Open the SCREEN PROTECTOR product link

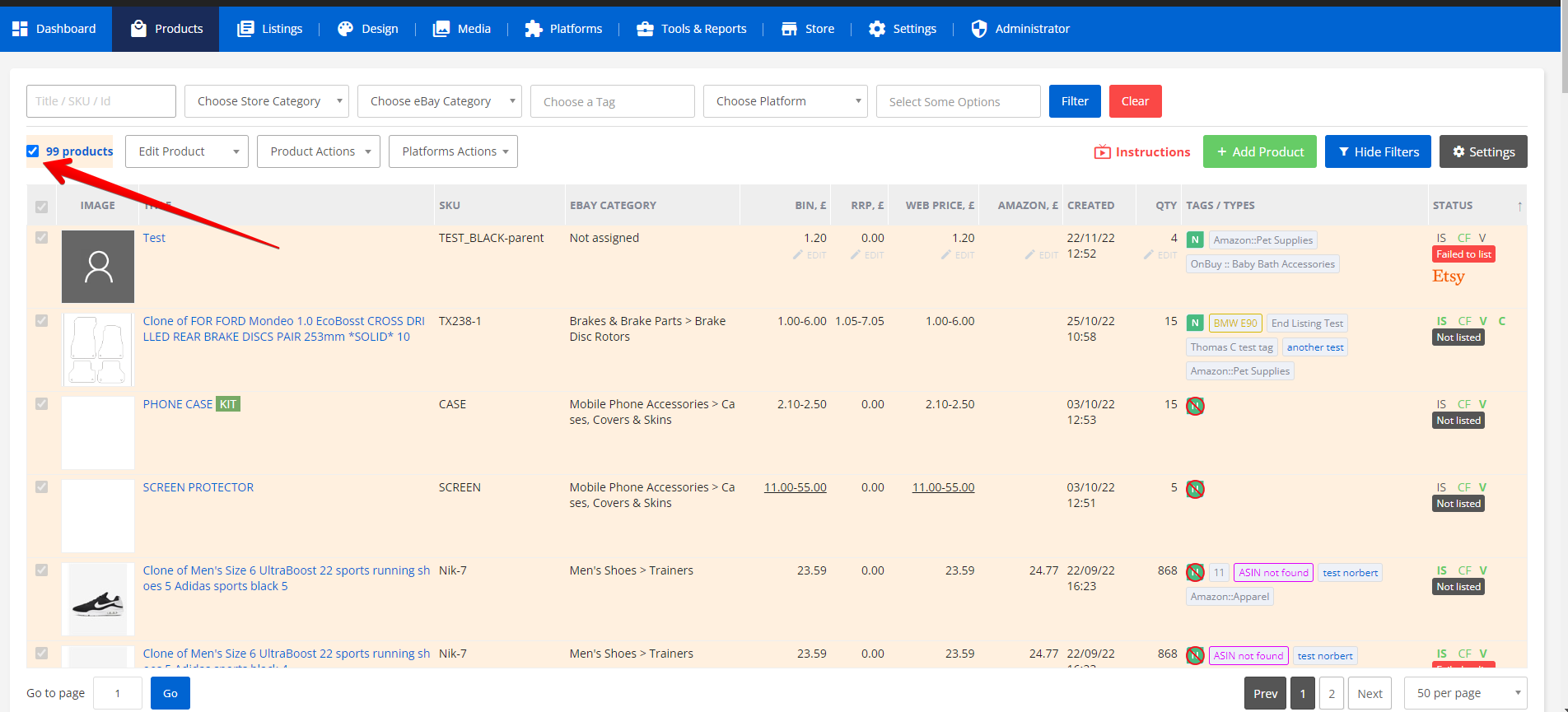[x=198, y=487]
